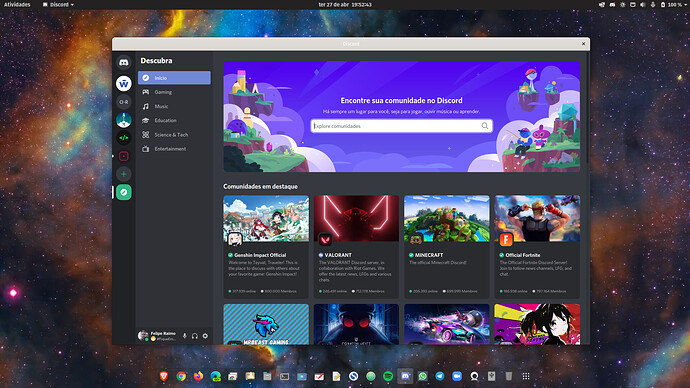
Task: Click the Explore comunidades search field
Action: click(x=401, y=126)
